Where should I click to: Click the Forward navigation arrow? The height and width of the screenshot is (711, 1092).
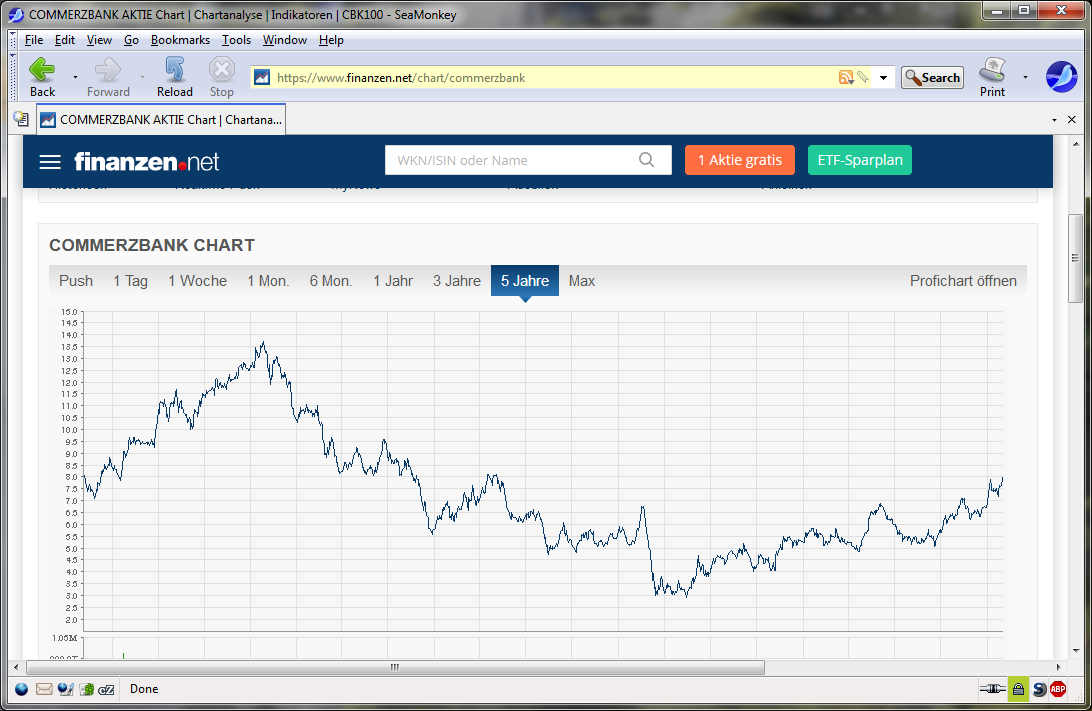click(x=108, y=77)
